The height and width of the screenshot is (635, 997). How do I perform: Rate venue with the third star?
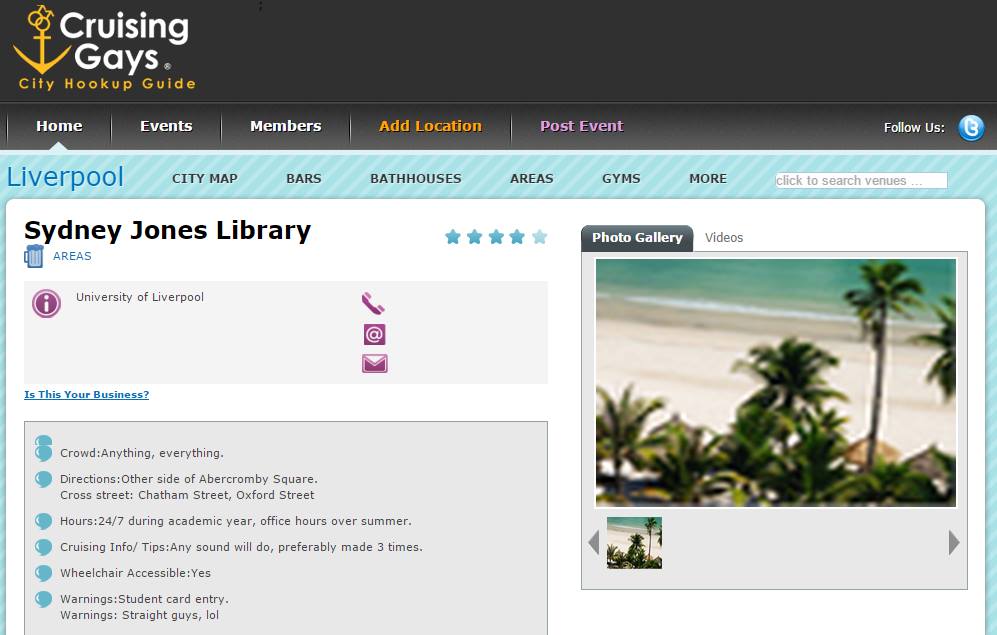point(496,237)
